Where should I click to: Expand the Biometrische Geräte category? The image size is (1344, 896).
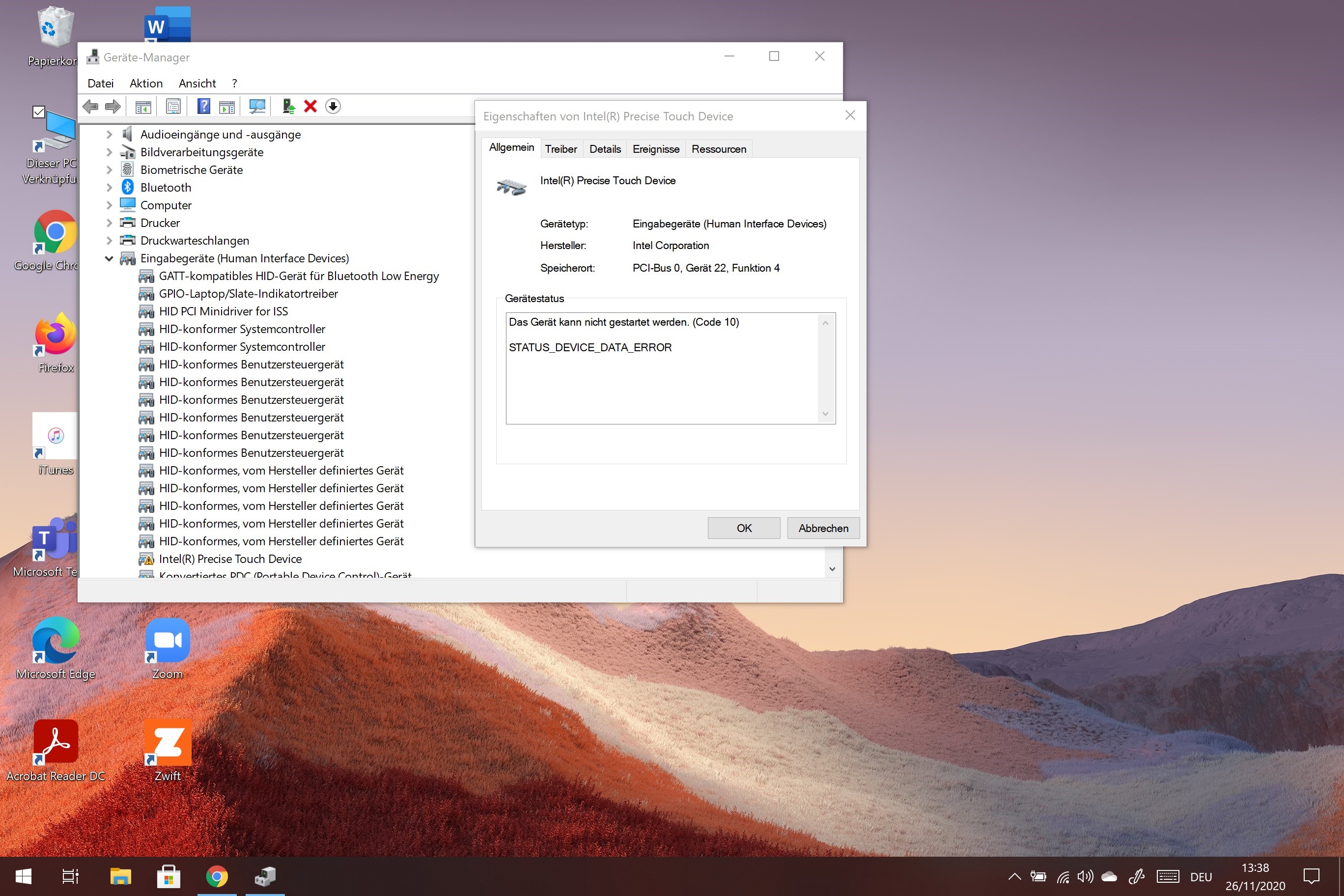click(109, 169)
